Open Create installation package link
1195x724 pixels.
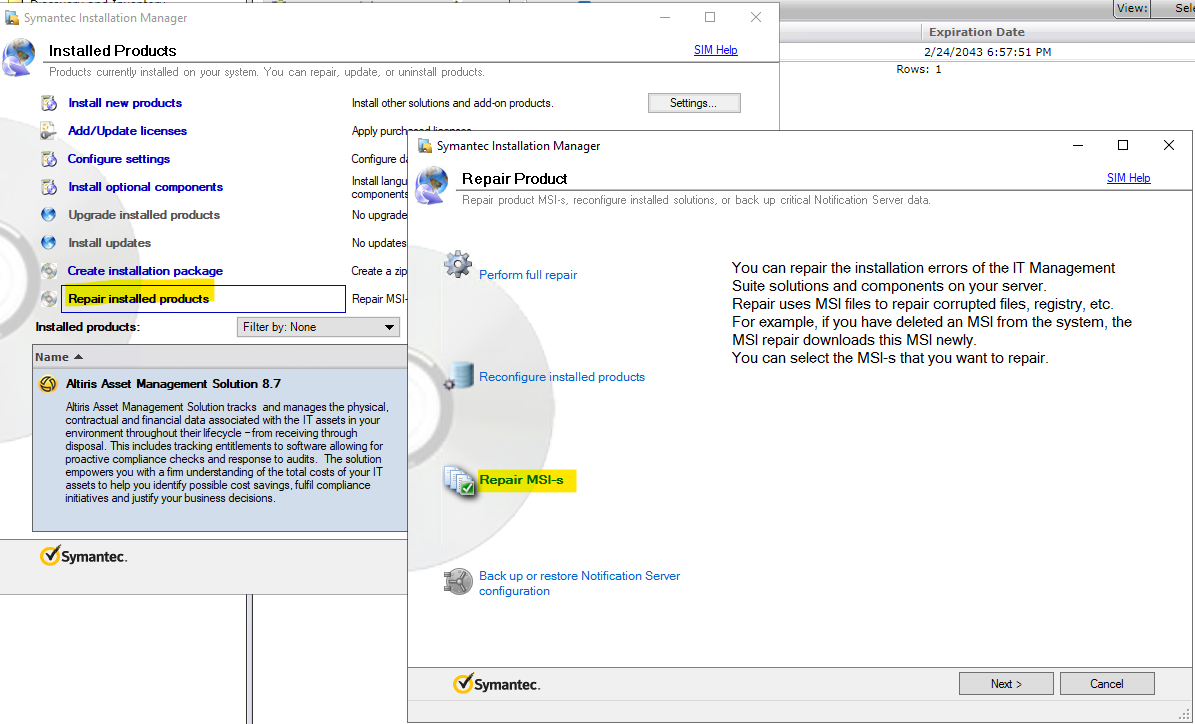145,271
